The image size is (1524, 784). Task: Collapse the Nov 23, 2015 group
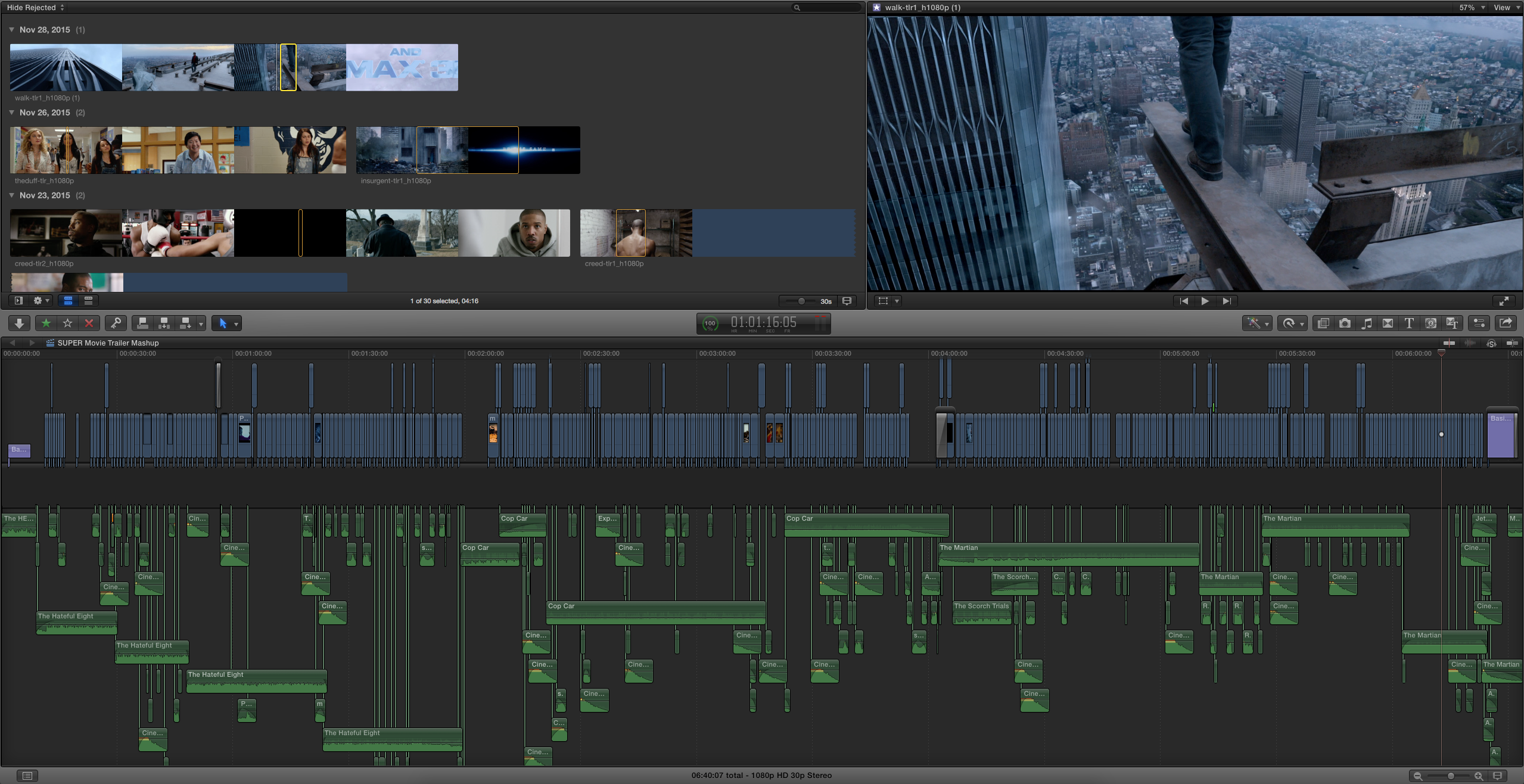(x=11, y=195)
